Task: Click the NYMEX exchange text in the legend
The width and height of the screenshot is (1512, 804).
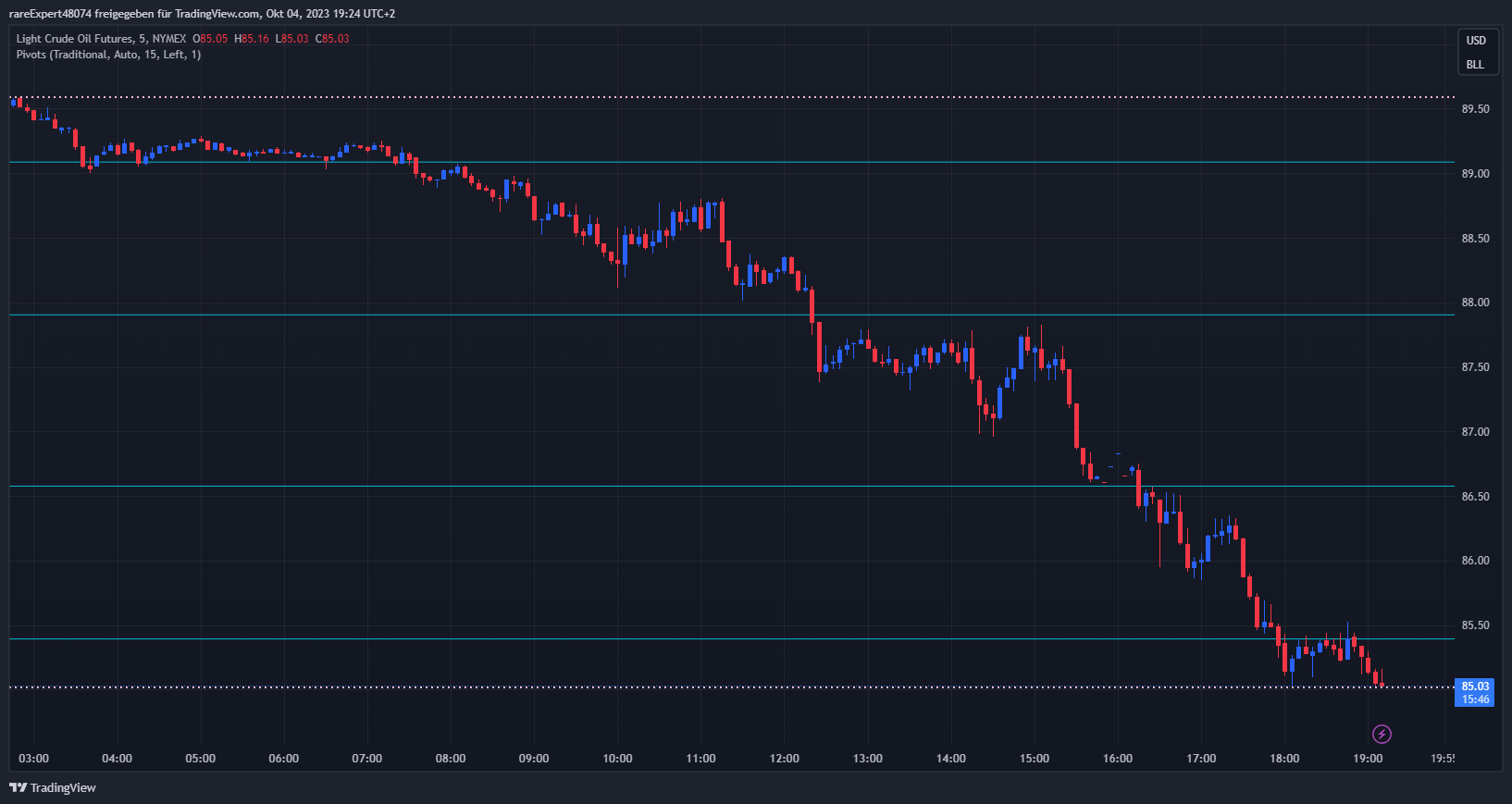Action: pos(169,39)
